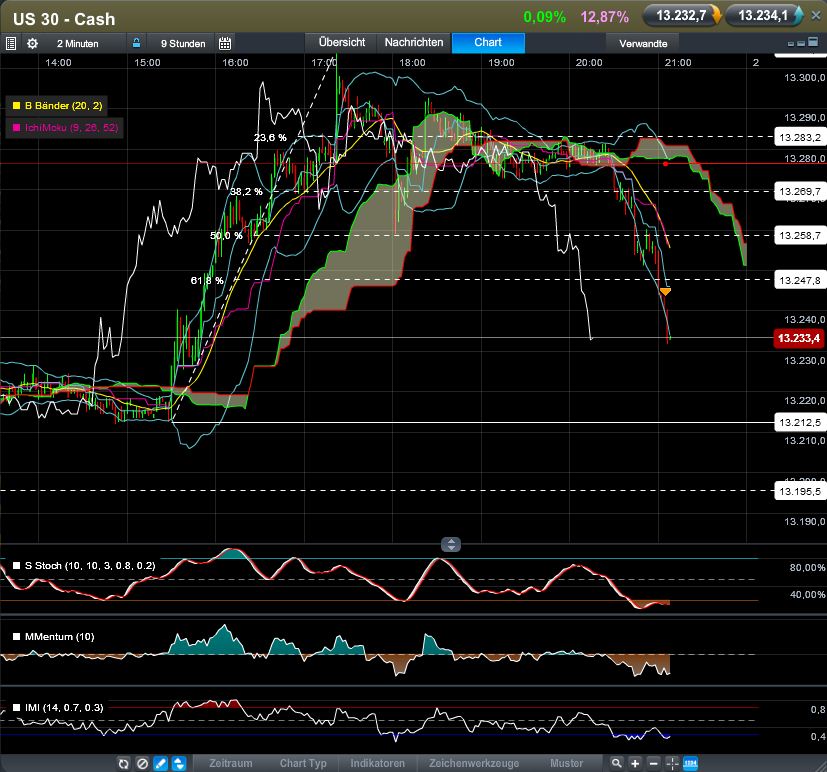Activate the crosshair cursor icon

[x=671, y=763]
